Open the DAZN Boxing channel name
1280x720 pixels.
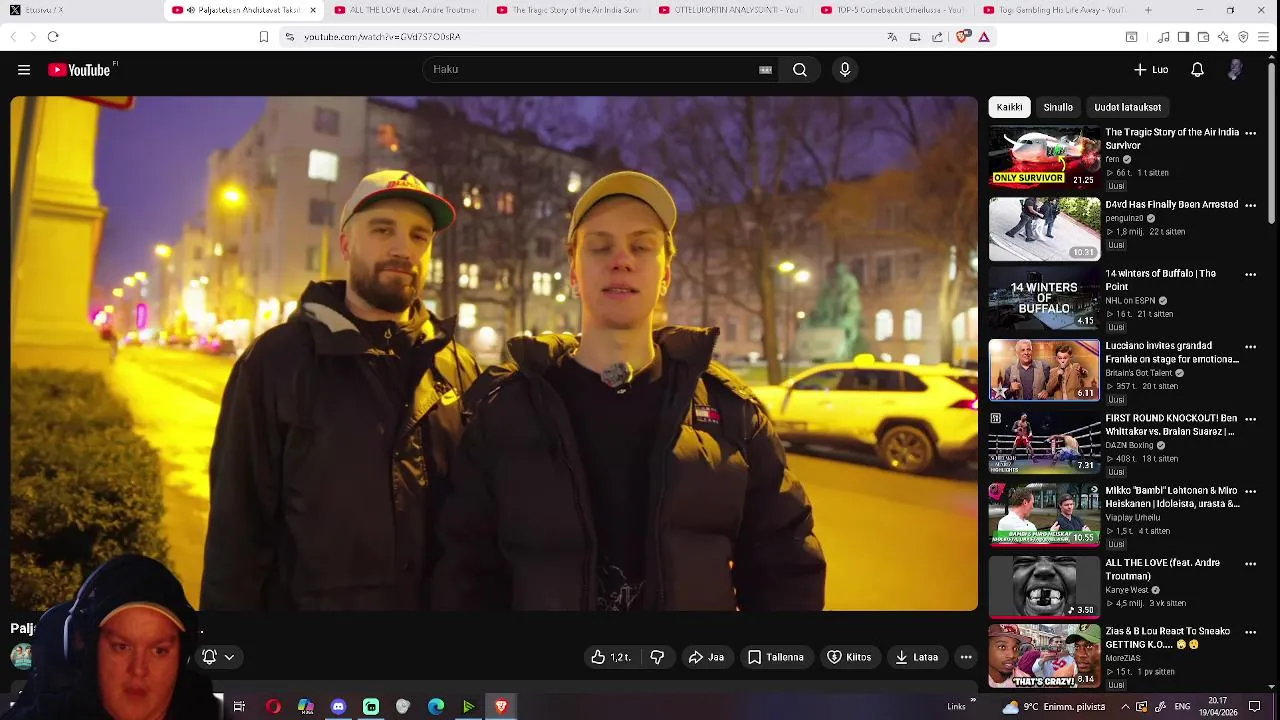(1130, 445)
